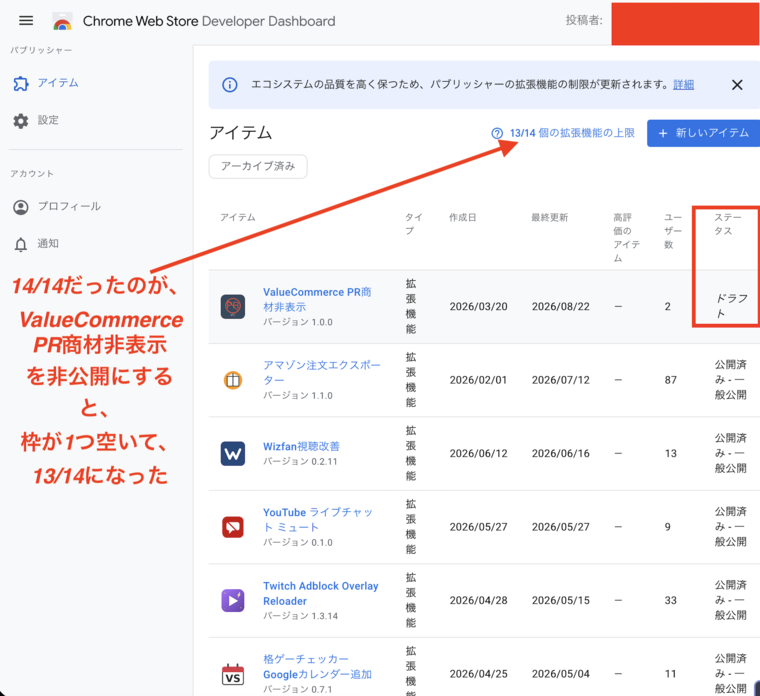Open the アイテム section in sidebar
Image resolution: width=760 pixels, height=696 pixels.
pos(58,83)
